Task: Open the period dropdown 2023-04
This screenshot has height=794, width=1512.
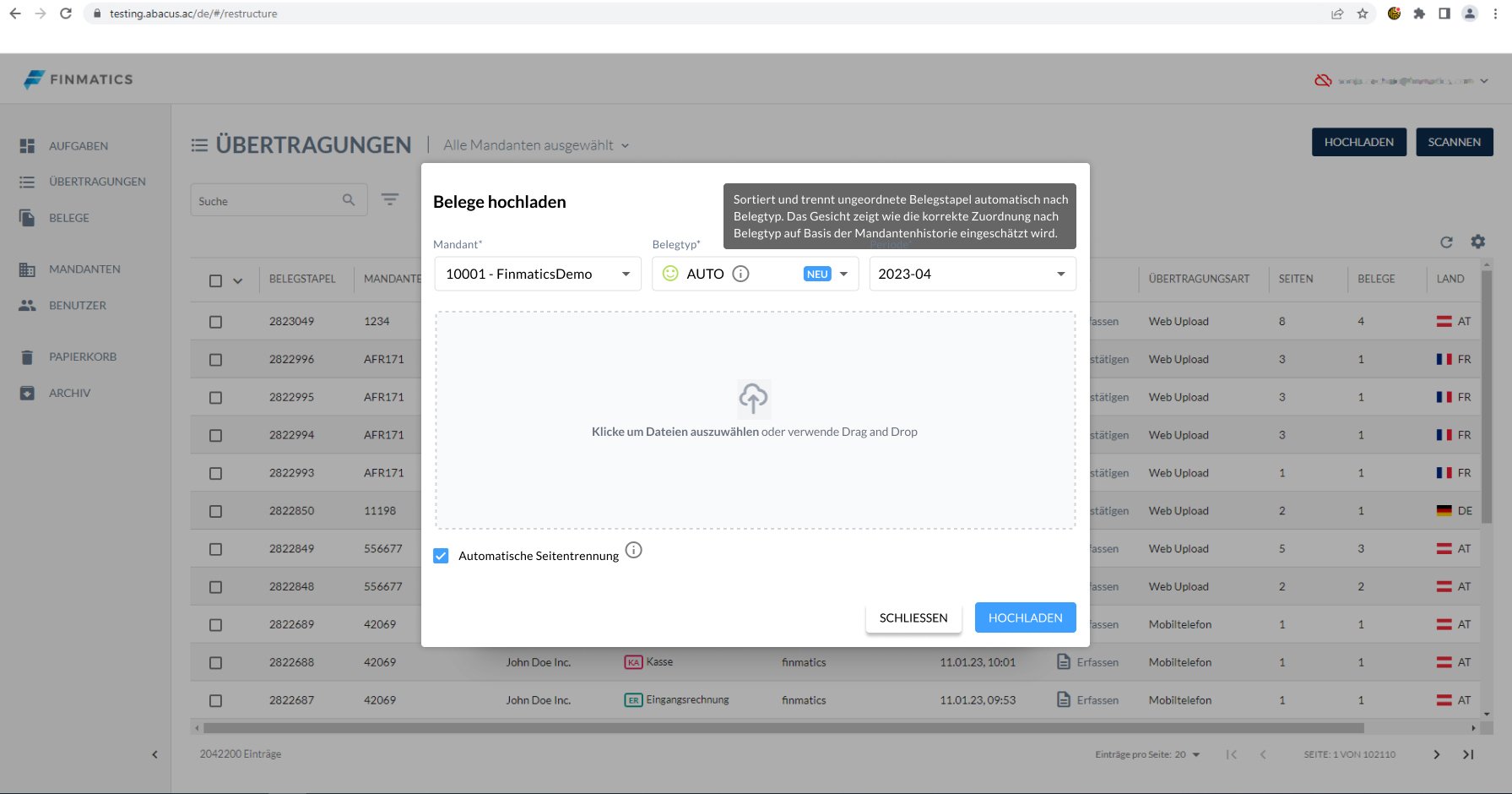Action: pyautogui.click(x=973, y=274)
